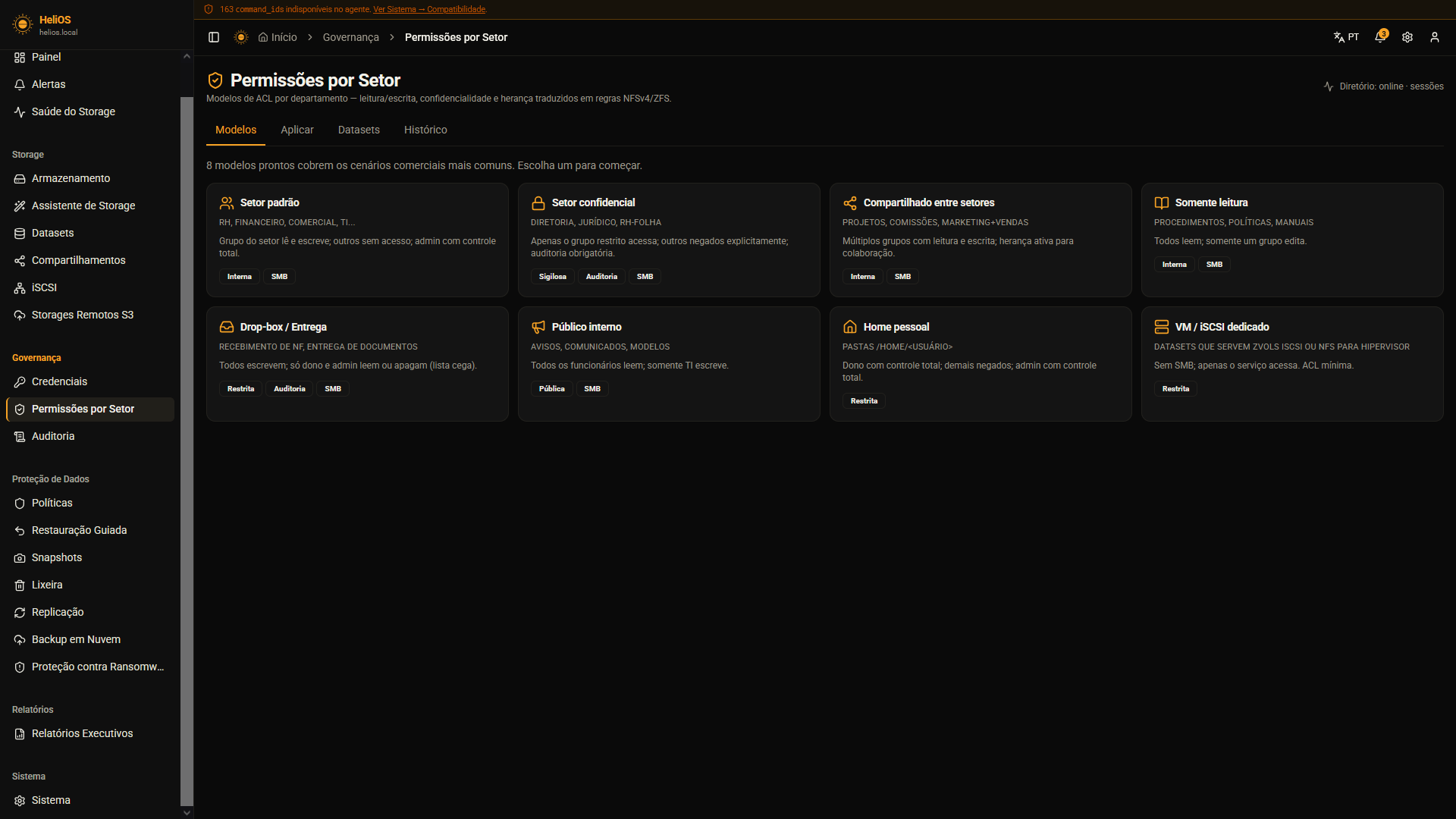Open the Histórico tab
This screenshot has height=819, width=1456.
[x=425, y=130]
